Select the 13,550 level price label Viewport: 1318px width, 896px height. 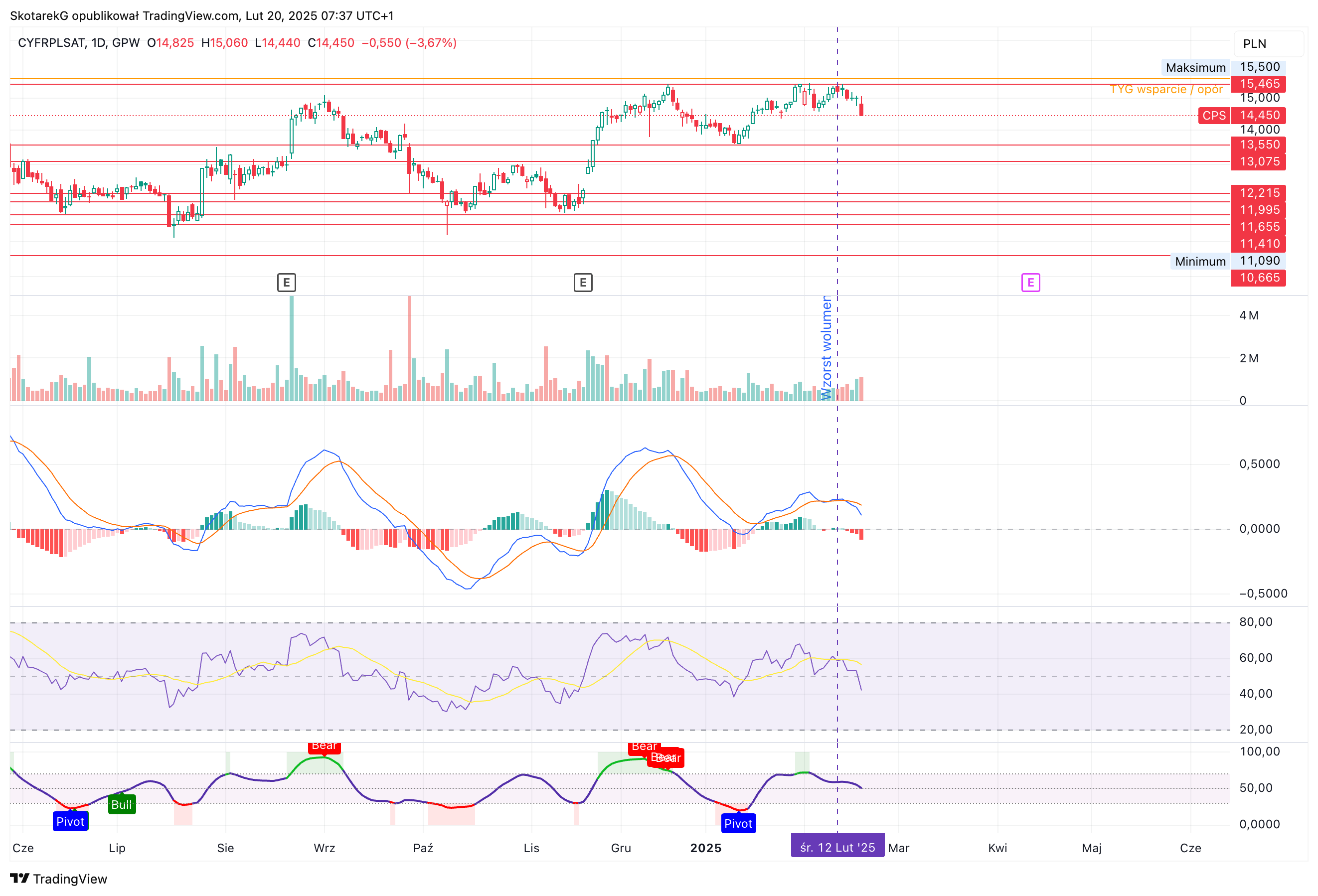point(1259,145)
